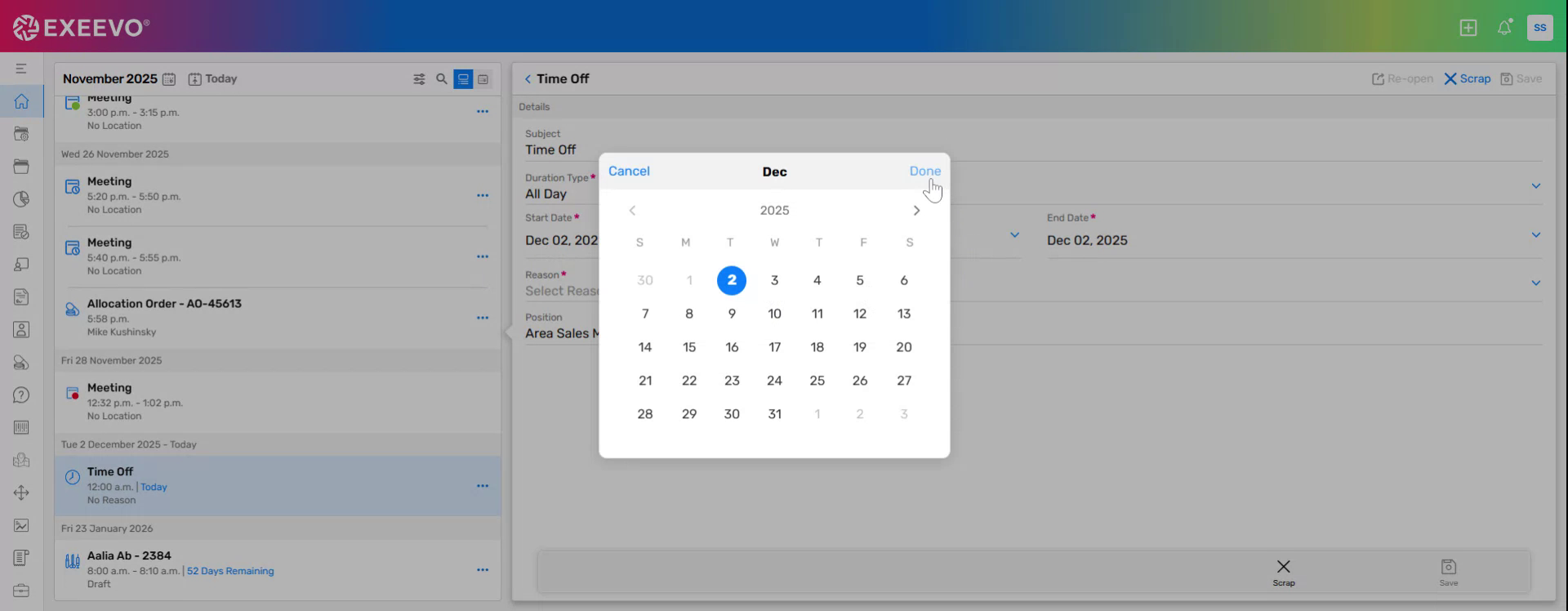The height and width of the screenshot is (611, 1568).
Task: Open the barcode sidebar icon
Action: pos(21,428)
